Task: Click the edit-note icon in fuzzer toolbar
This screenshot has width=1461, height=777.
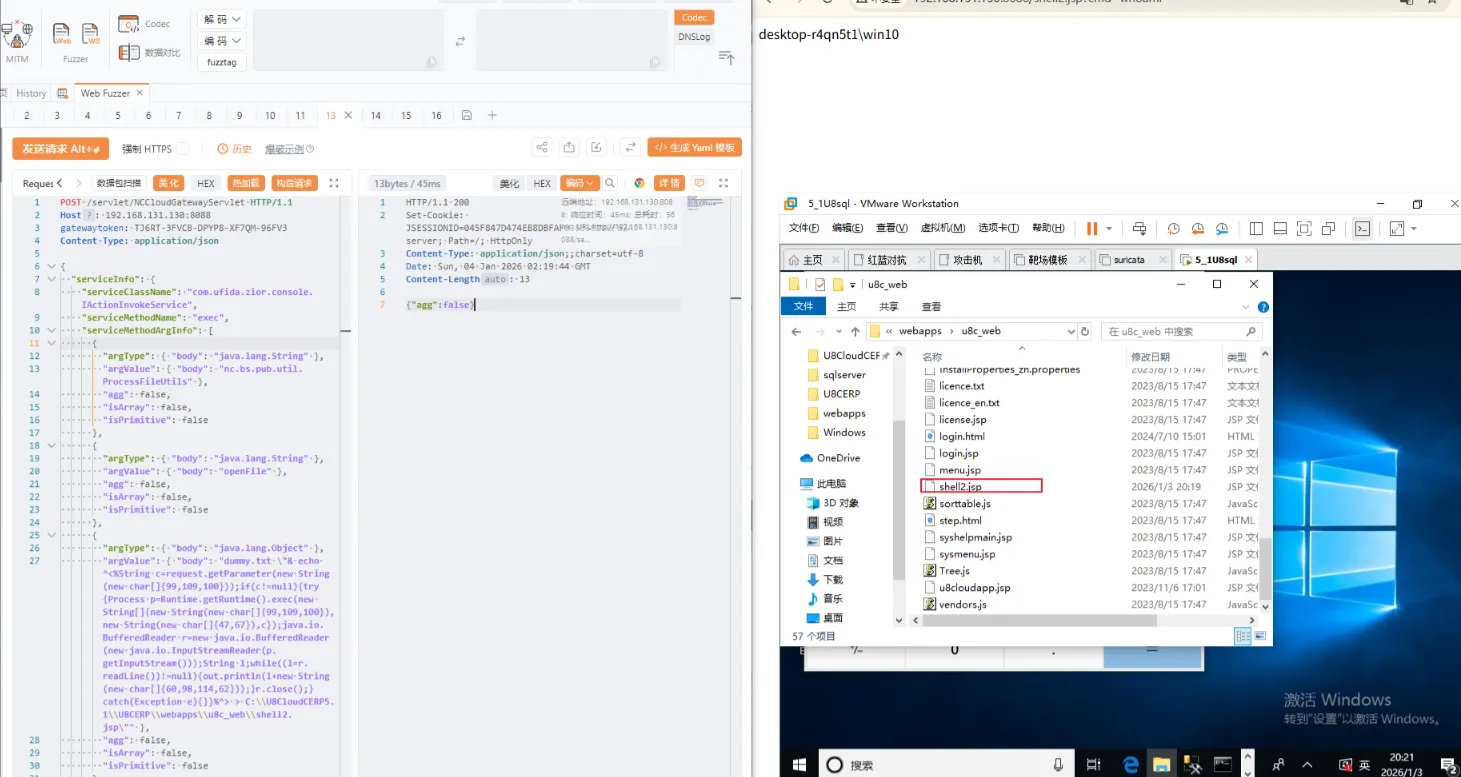Action: point(597,148)
